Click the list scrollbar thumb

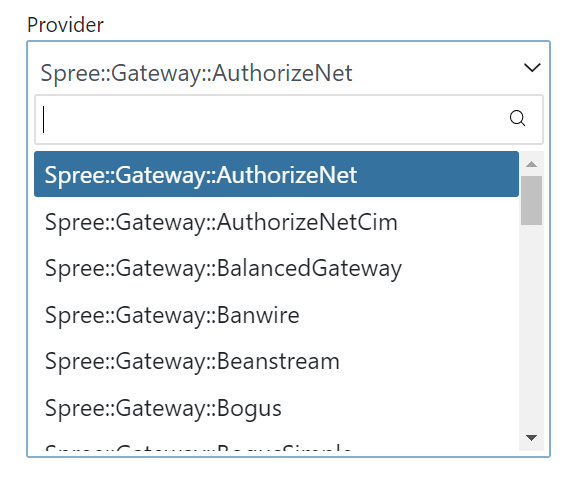click(531, 200)
